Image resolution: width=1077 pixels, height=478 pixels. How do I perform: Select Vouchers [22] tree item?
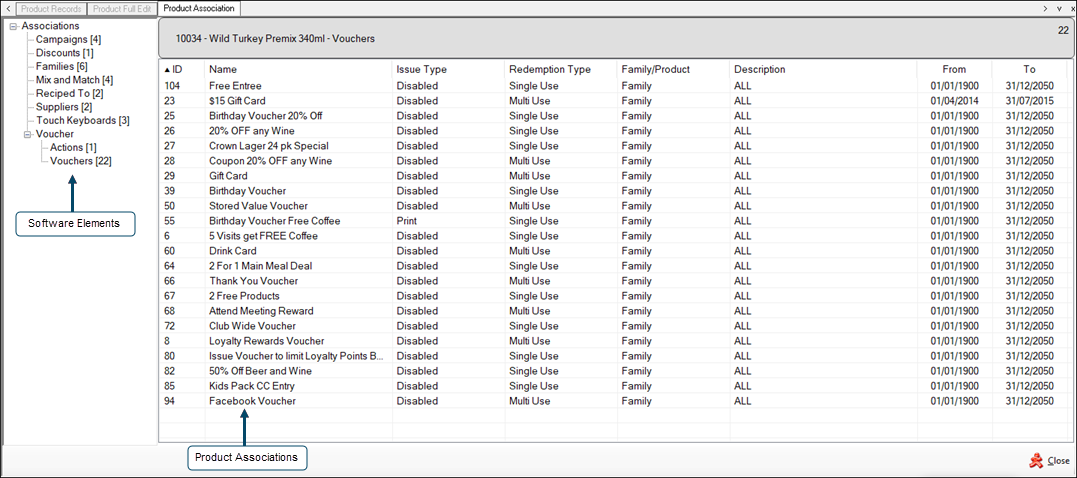pyautogui.click(x=81, y=161)
